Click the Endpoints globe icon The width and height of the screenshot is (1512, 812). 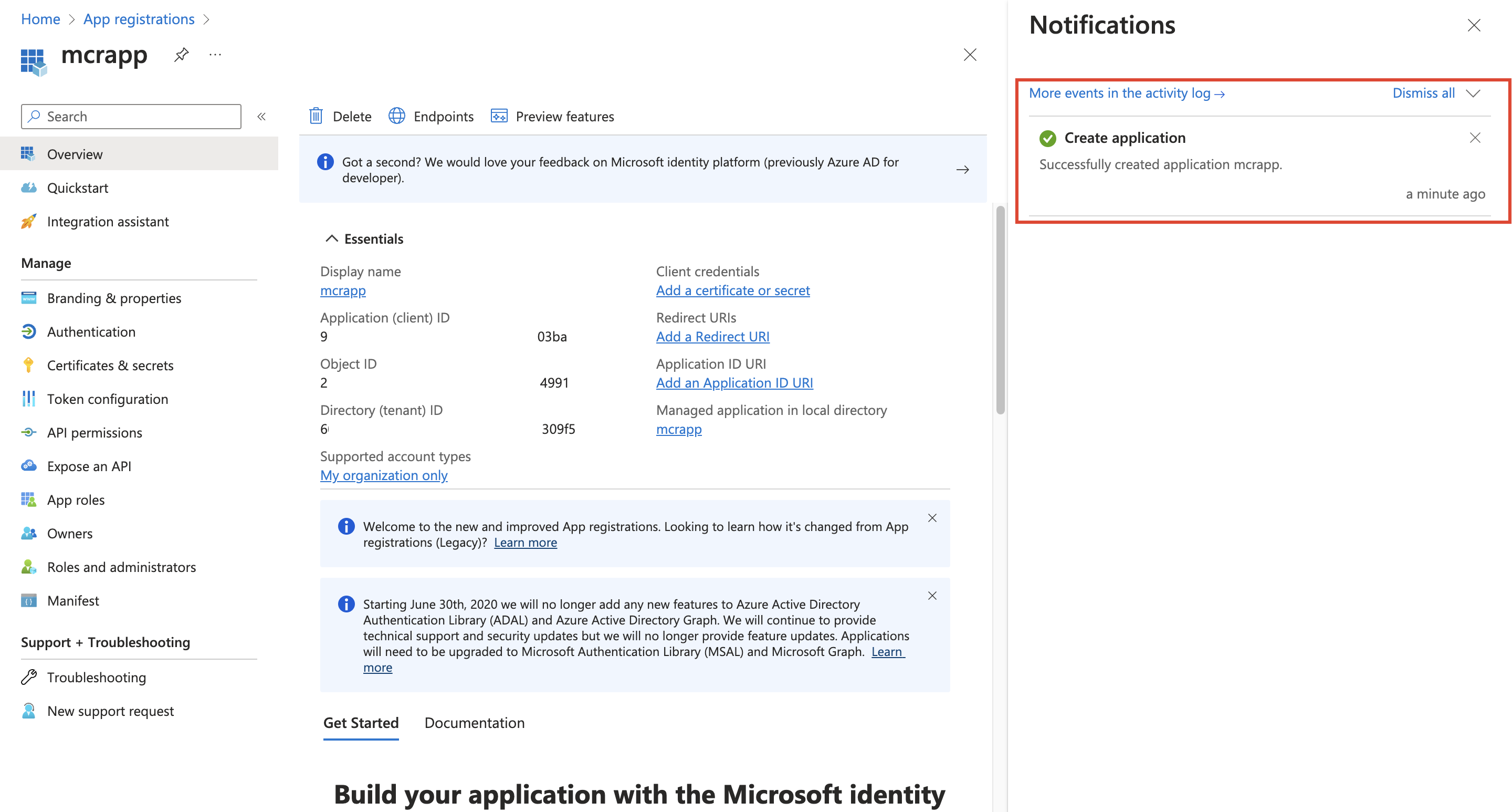(397, 116)
